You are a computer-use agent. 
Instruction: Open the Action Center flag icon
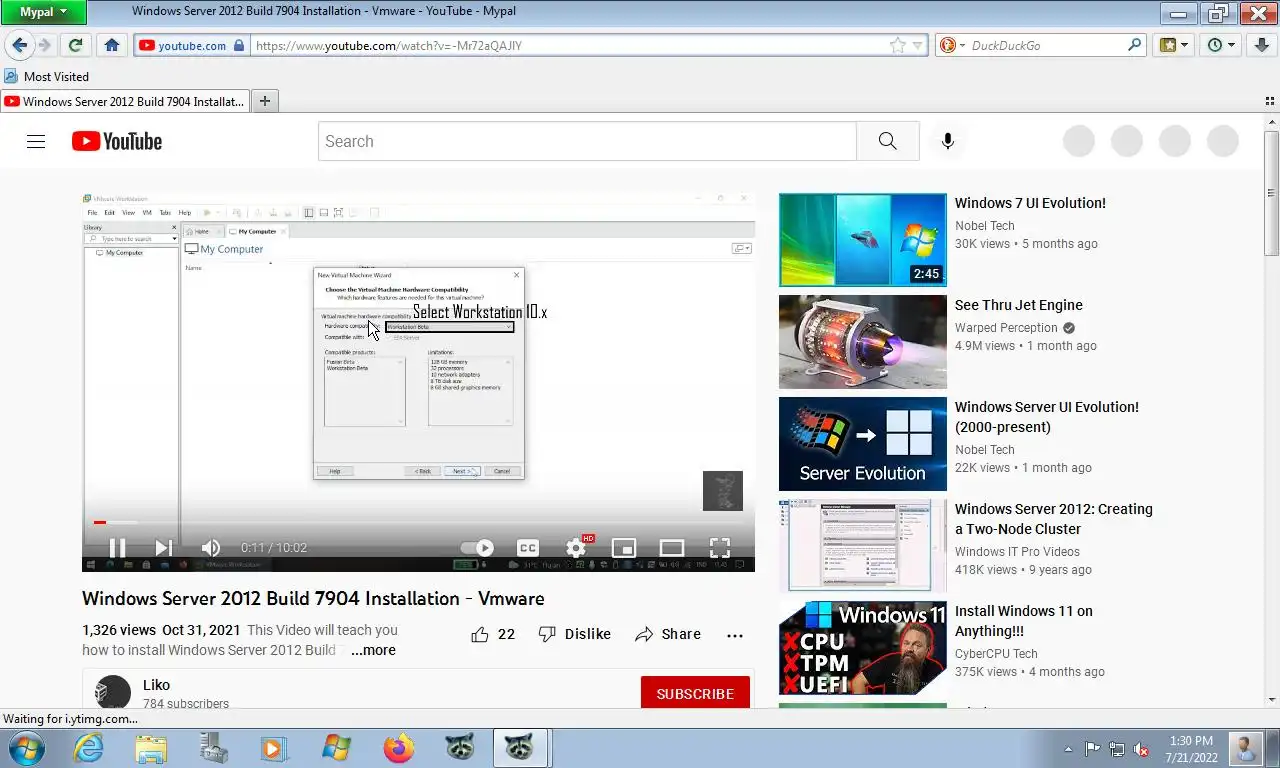coord(1092,748)
